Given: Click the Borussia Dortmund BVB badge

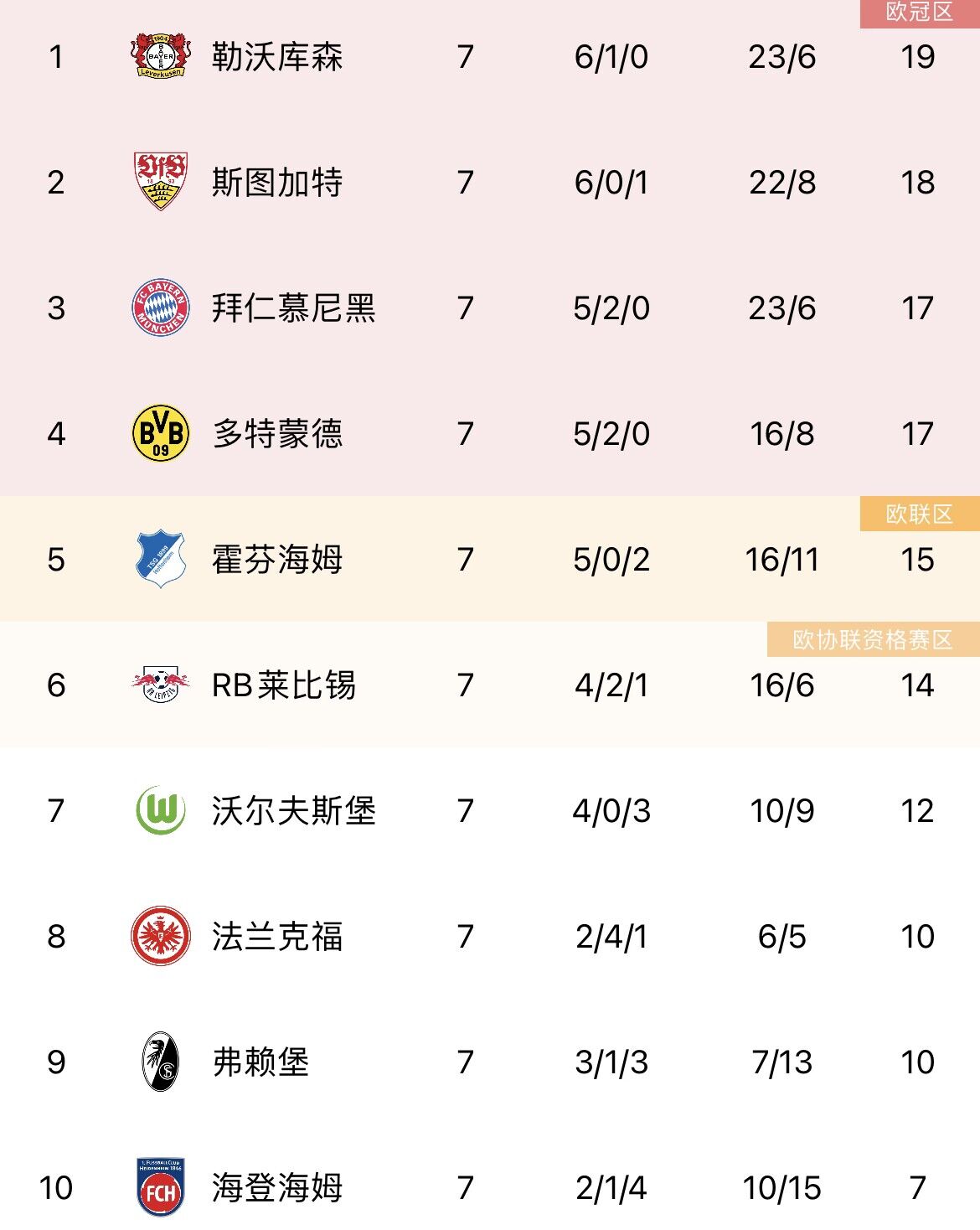Looking at the screenshot, I should pyautogui.click(x=161, y=433).
